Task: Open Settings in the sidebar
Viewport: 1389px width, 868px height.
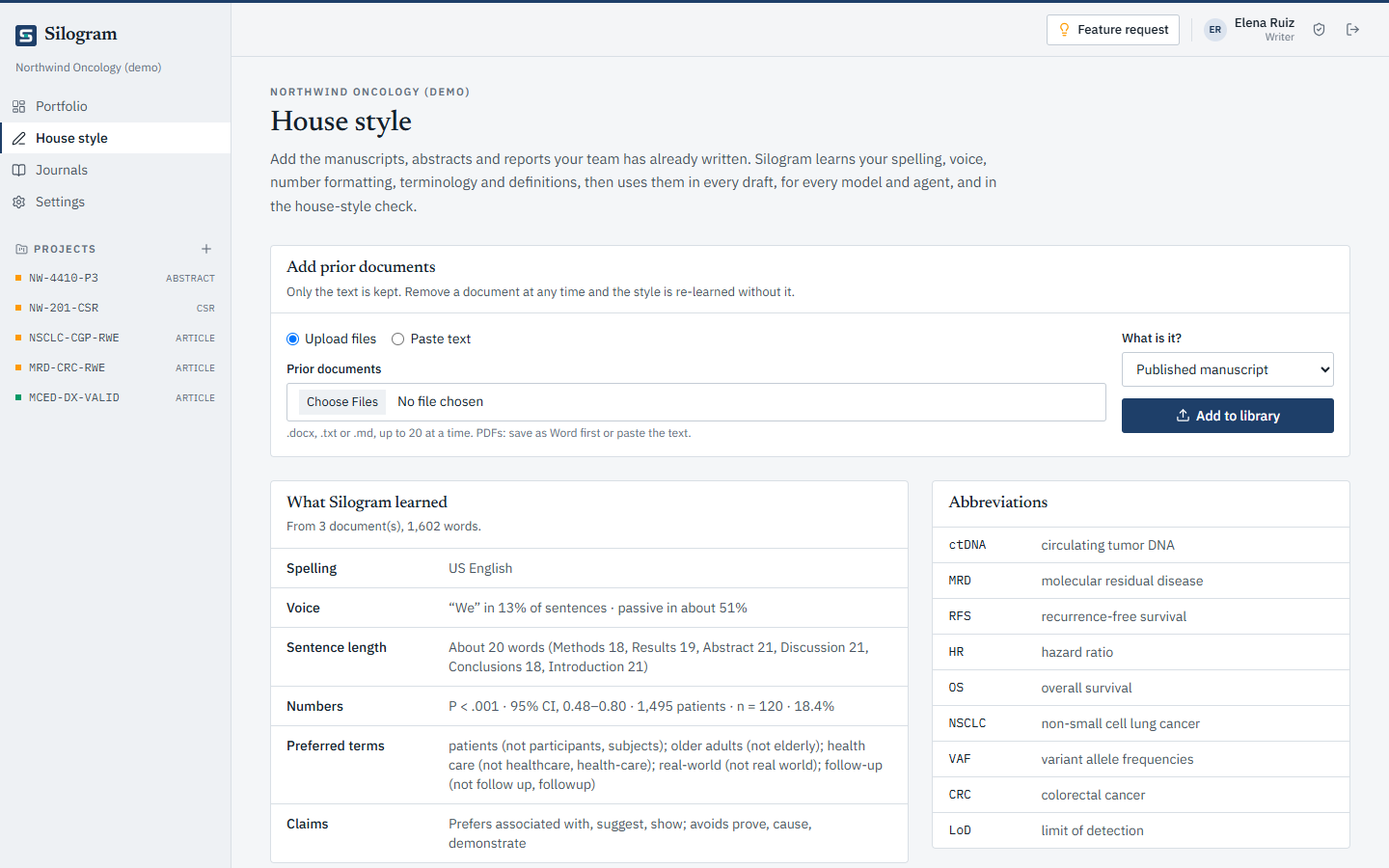Action: pyautogui.click(x=116, y=202)
